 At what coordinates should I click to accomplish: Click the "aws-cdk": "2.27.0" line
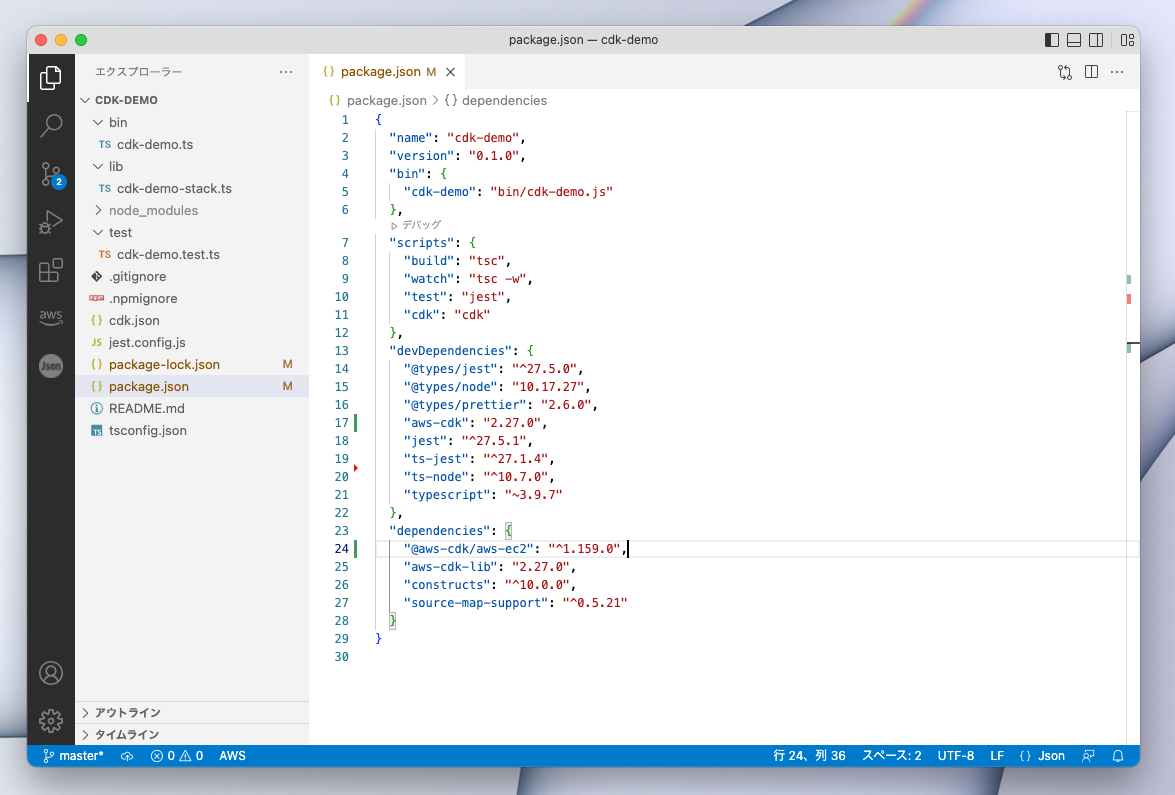(x=475, y=423)
